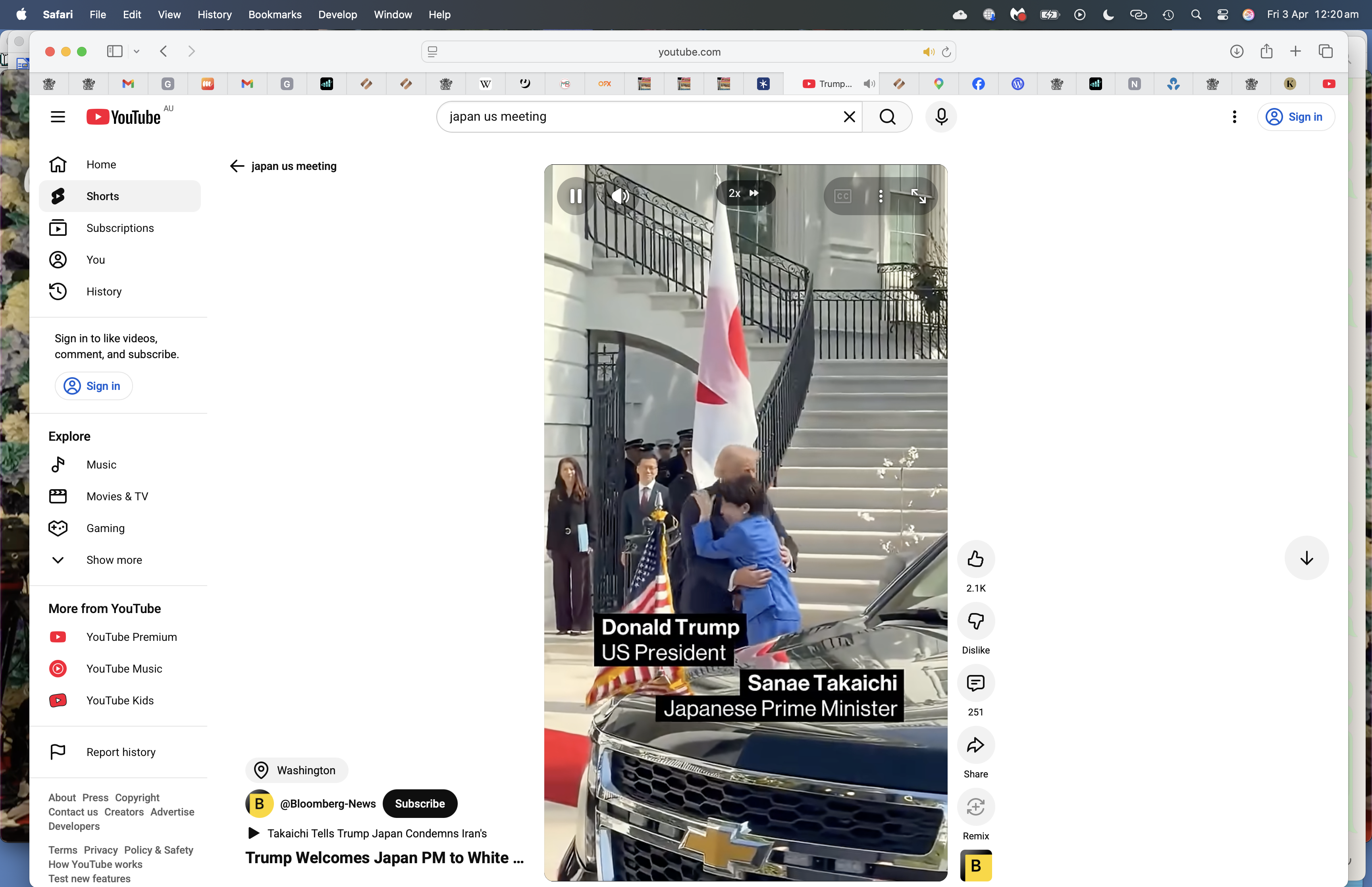The width and height of the screenshot is (1372, 887).
Task: Click the Dislike thumbs down icon
Action: tap(975, 621)
